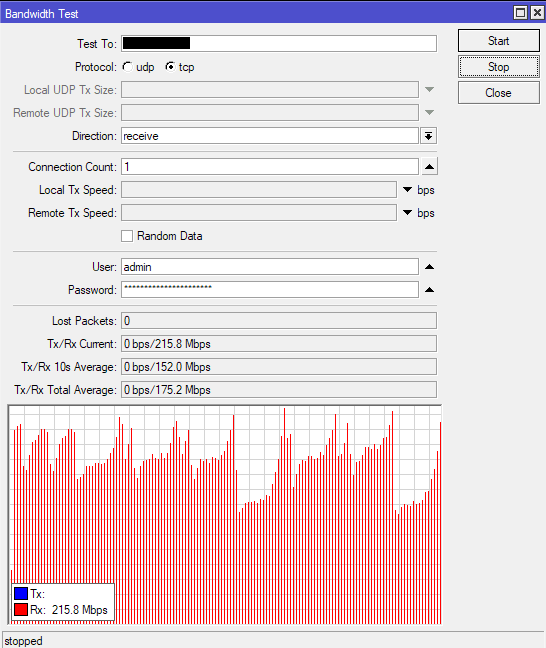The height and width of the screenshot is (648, 546).
Task: Collapse the Password field arrow
Action: point(429,290)
